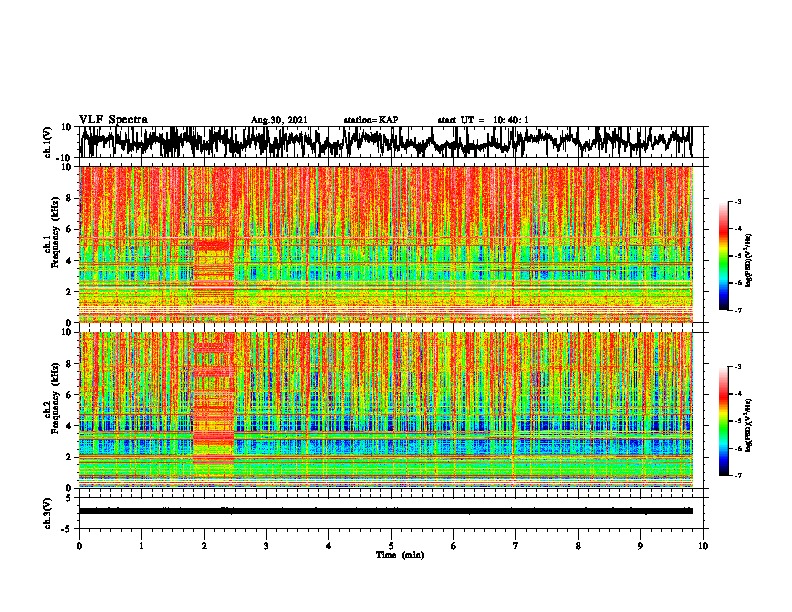792x612 pixels.
Task: Click the ch.1 colorbar log PSD label
Action: click(748, 261)
